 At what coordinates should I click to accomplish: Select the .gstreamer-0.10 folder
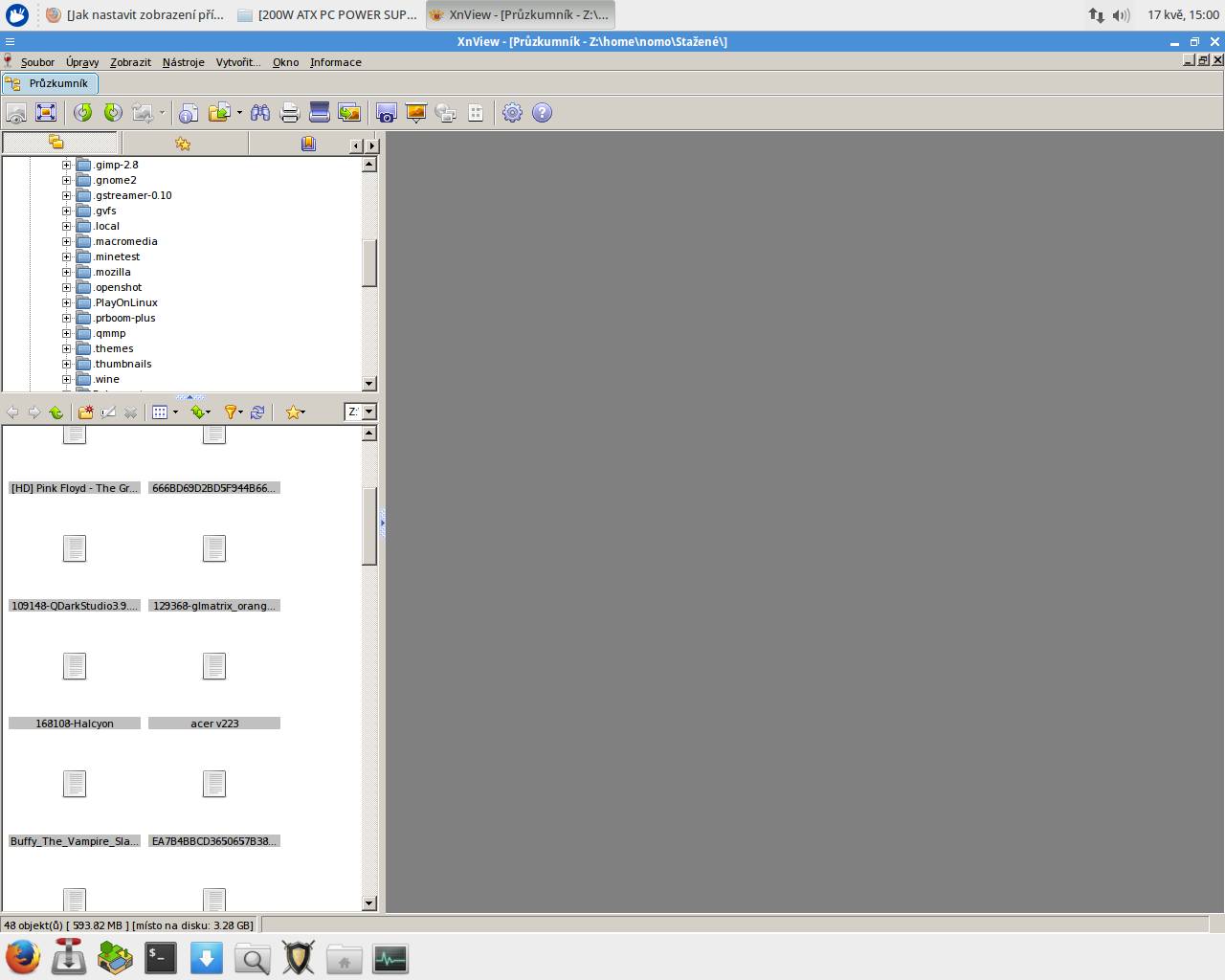(x=133, y=195)
